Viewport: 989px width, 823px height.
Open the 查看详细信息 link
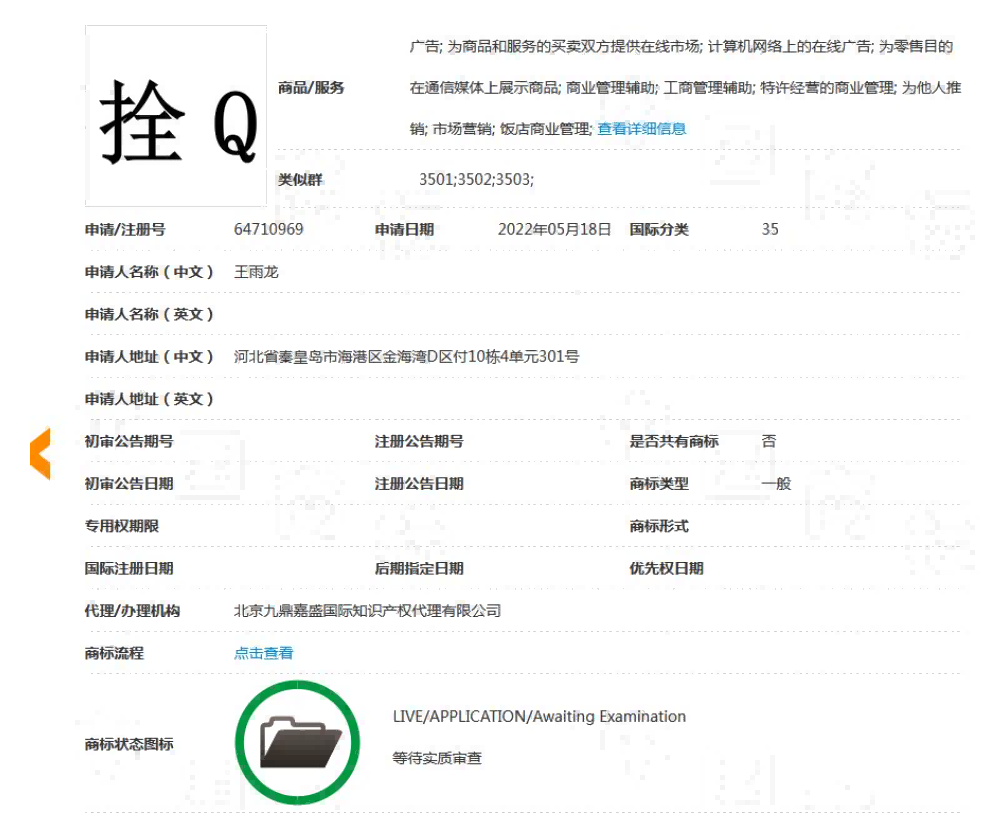(641, 129)
